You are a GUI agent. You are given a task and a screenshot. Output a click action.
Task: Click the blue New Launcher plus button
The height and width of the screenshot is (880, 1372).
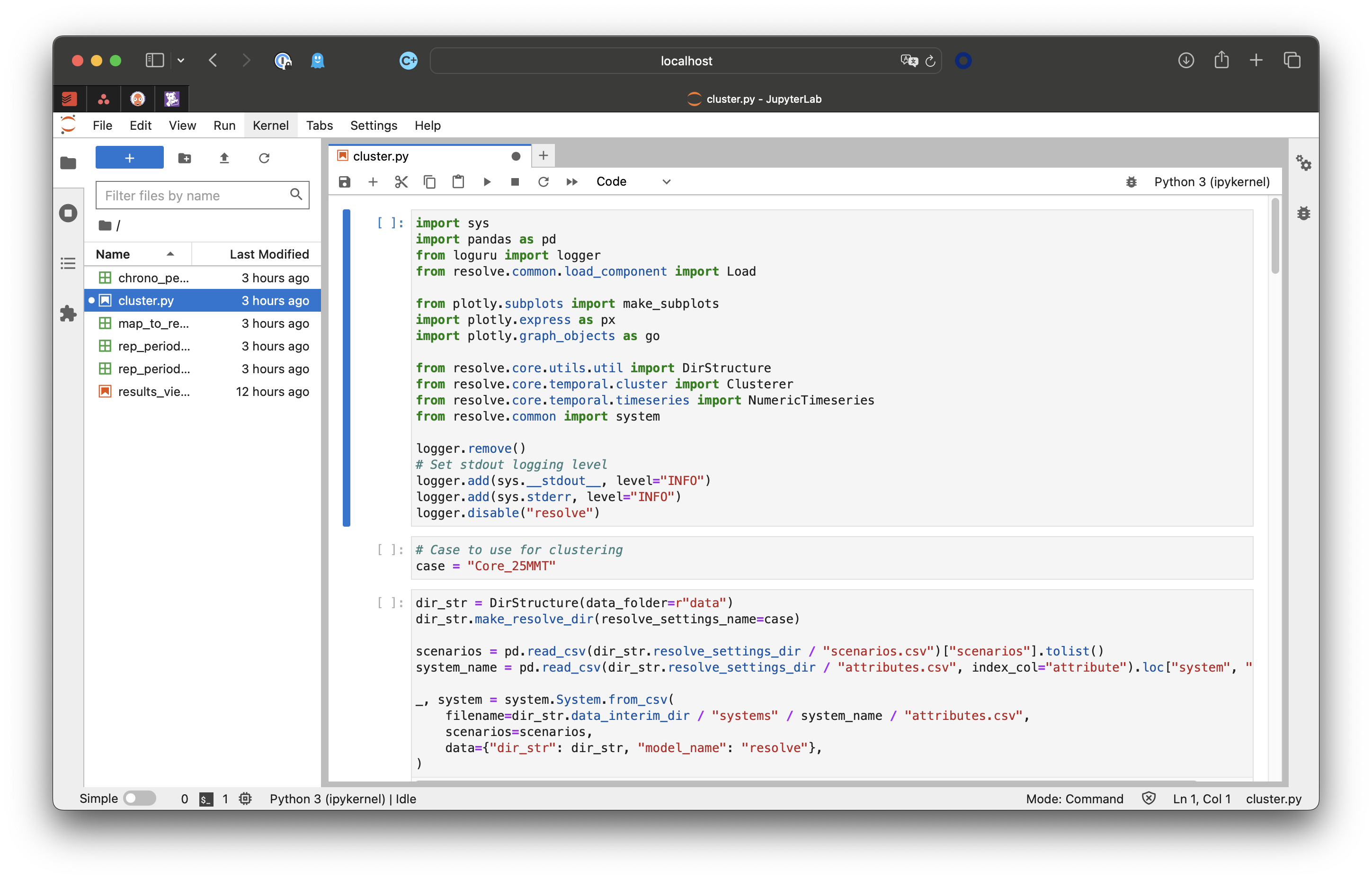click(x=130, y=158)
